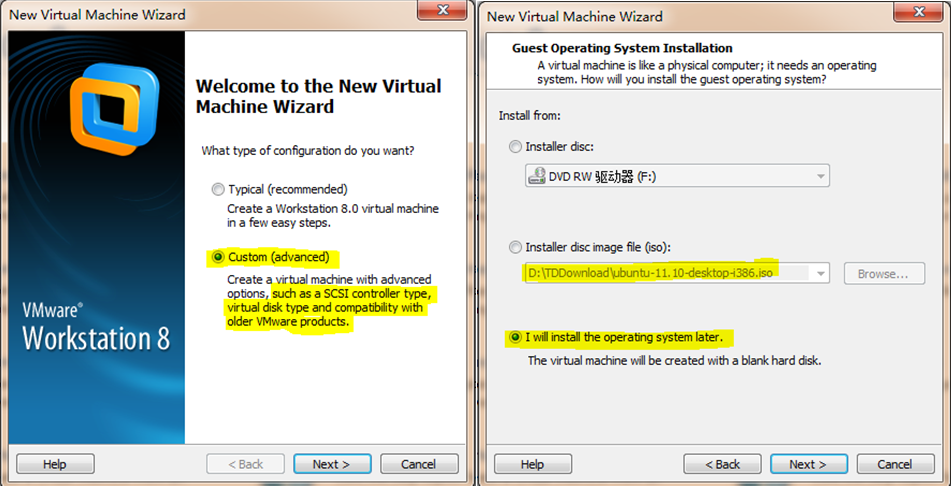Click Next in the Guest OS Installation window
The image size is (951, 486).
click(x=808, y=464)
